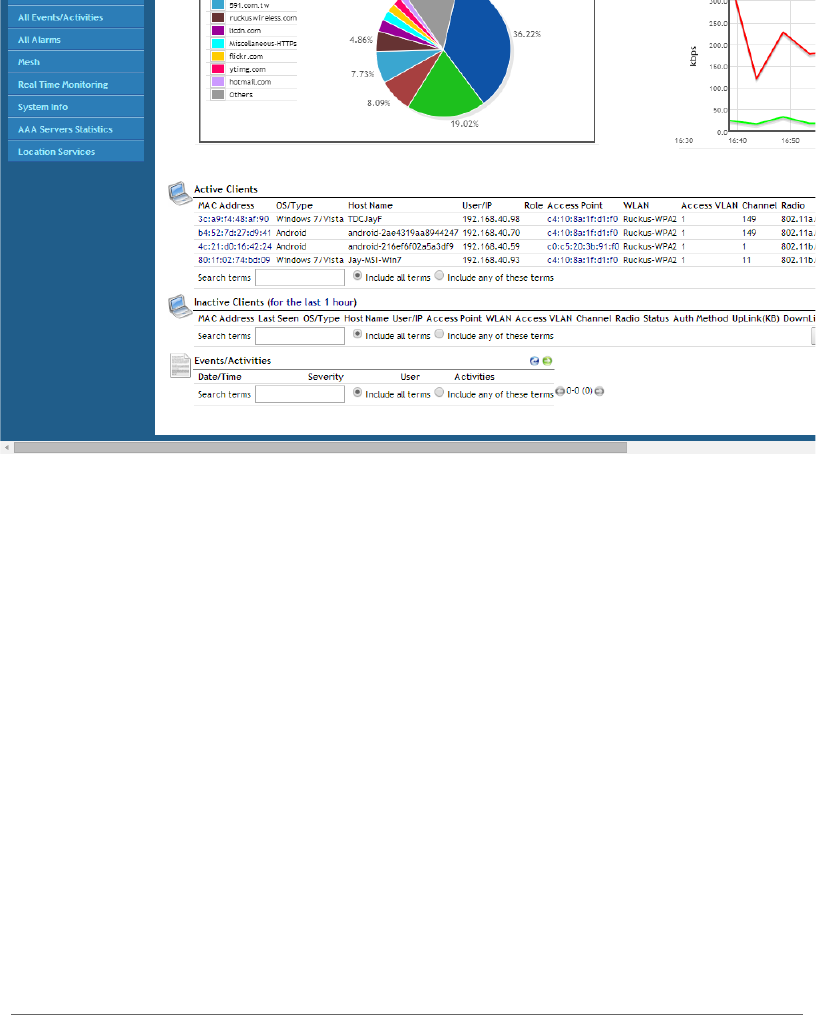Open All Alarms in sidebar
816x1015 pixels.
pos(76,39)
